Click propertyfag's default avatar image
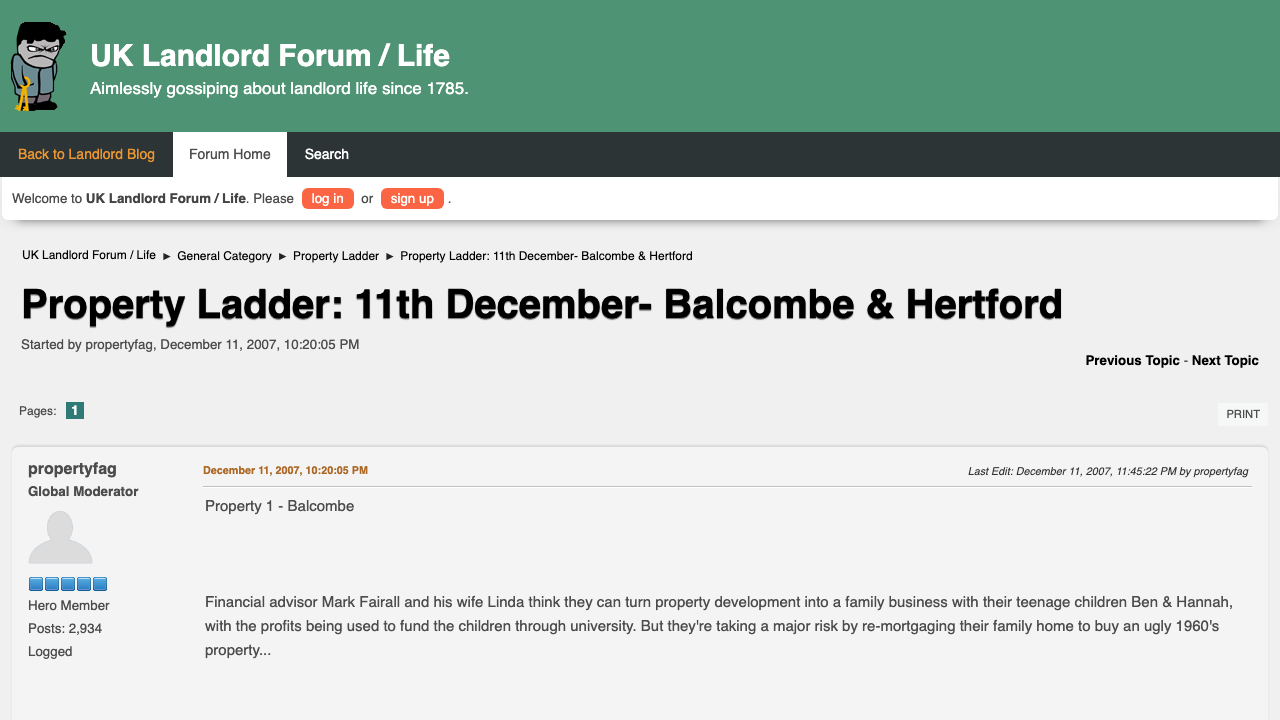Screen dimensions: 1280x720 [60, 538]
